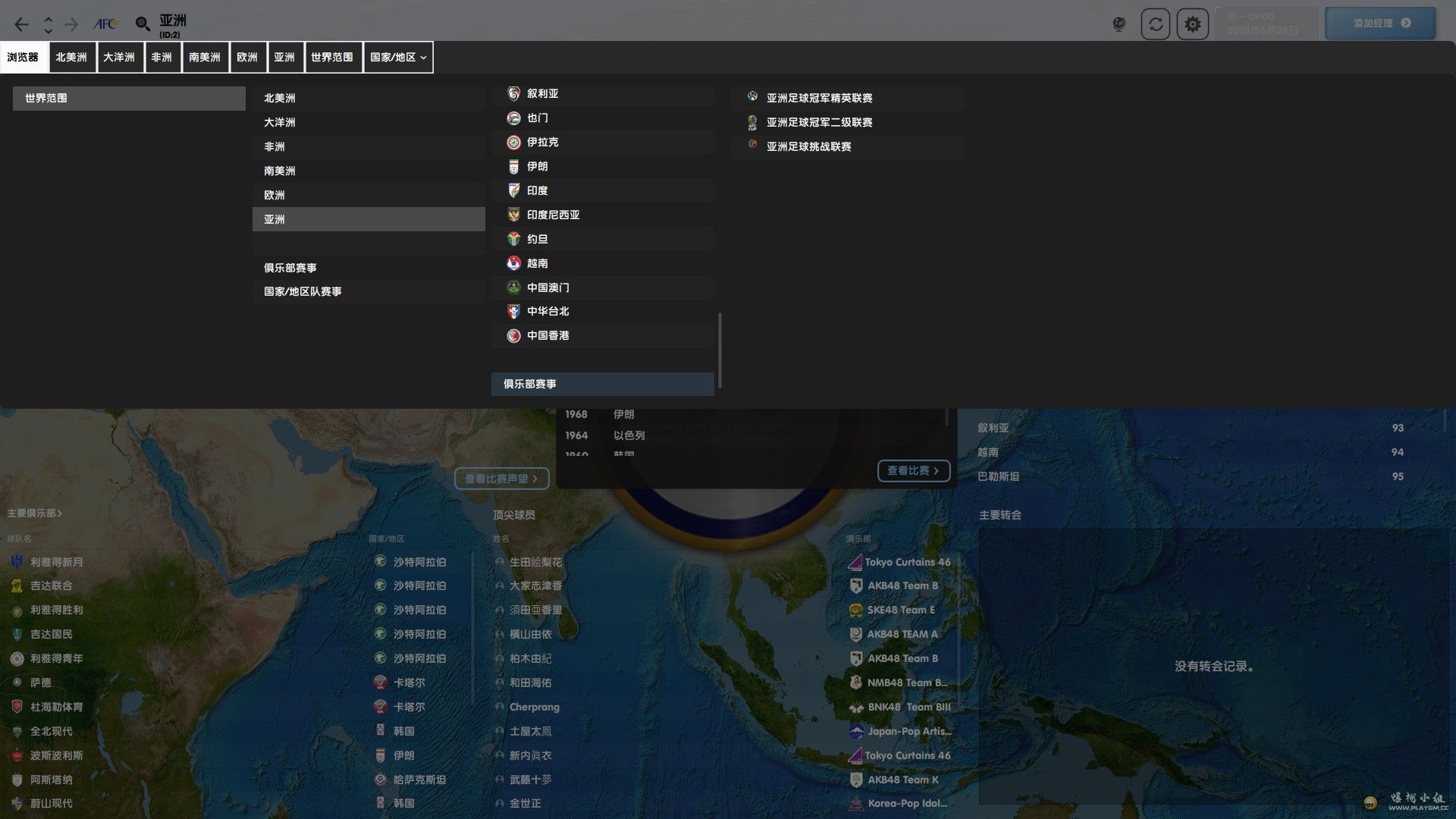Open 俱乐部赛事 at bottom of country column
This screenshot has height=819, width=1456.
coord(603,384)
